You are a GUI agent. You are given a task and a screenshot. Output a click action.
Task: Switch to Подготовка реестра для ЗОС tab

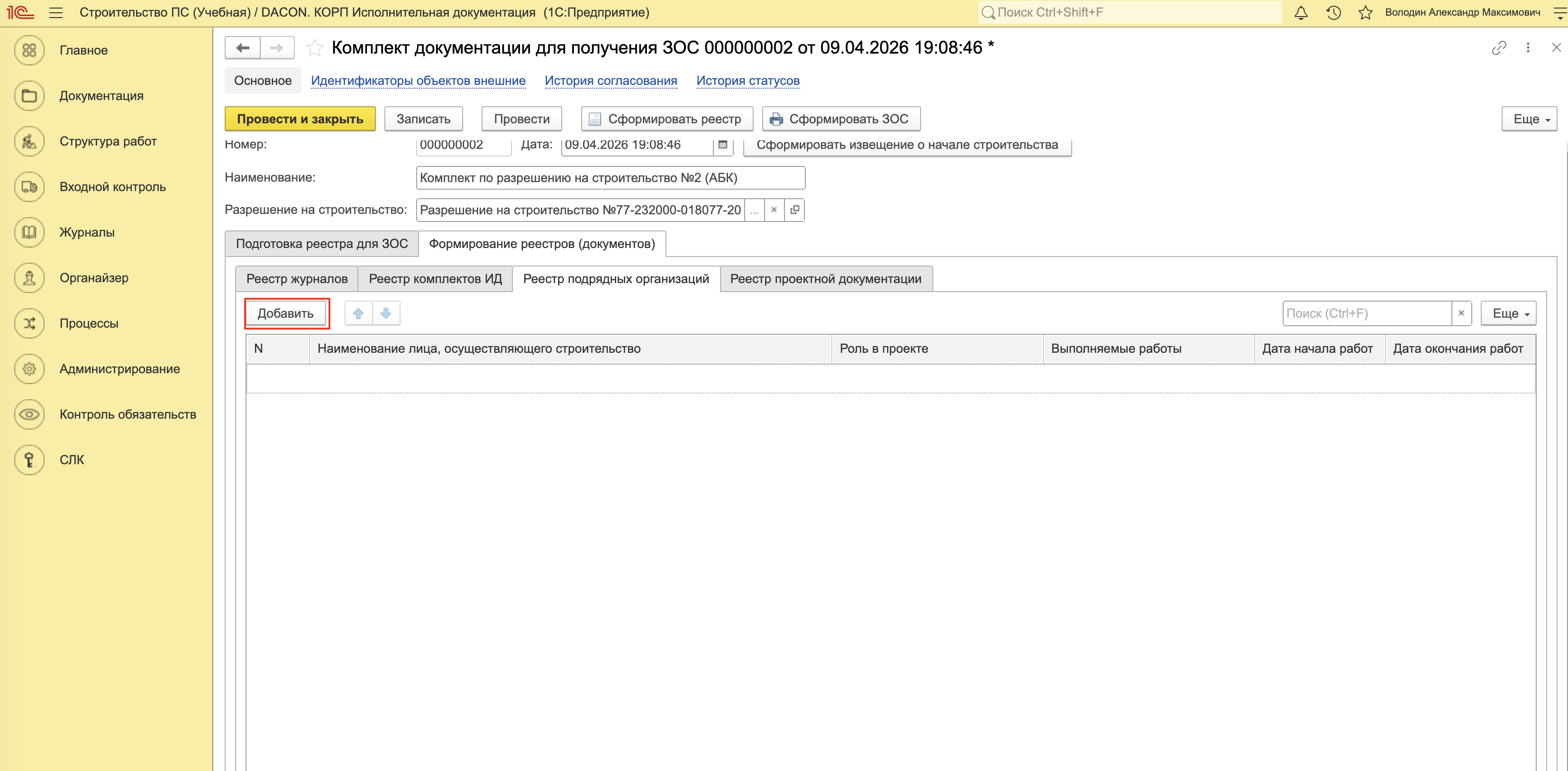click(321, 244)
